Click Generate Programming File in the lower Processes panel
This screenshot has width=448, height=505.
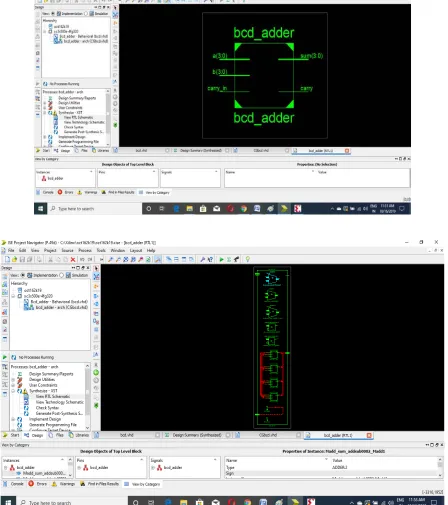[53, 425]
